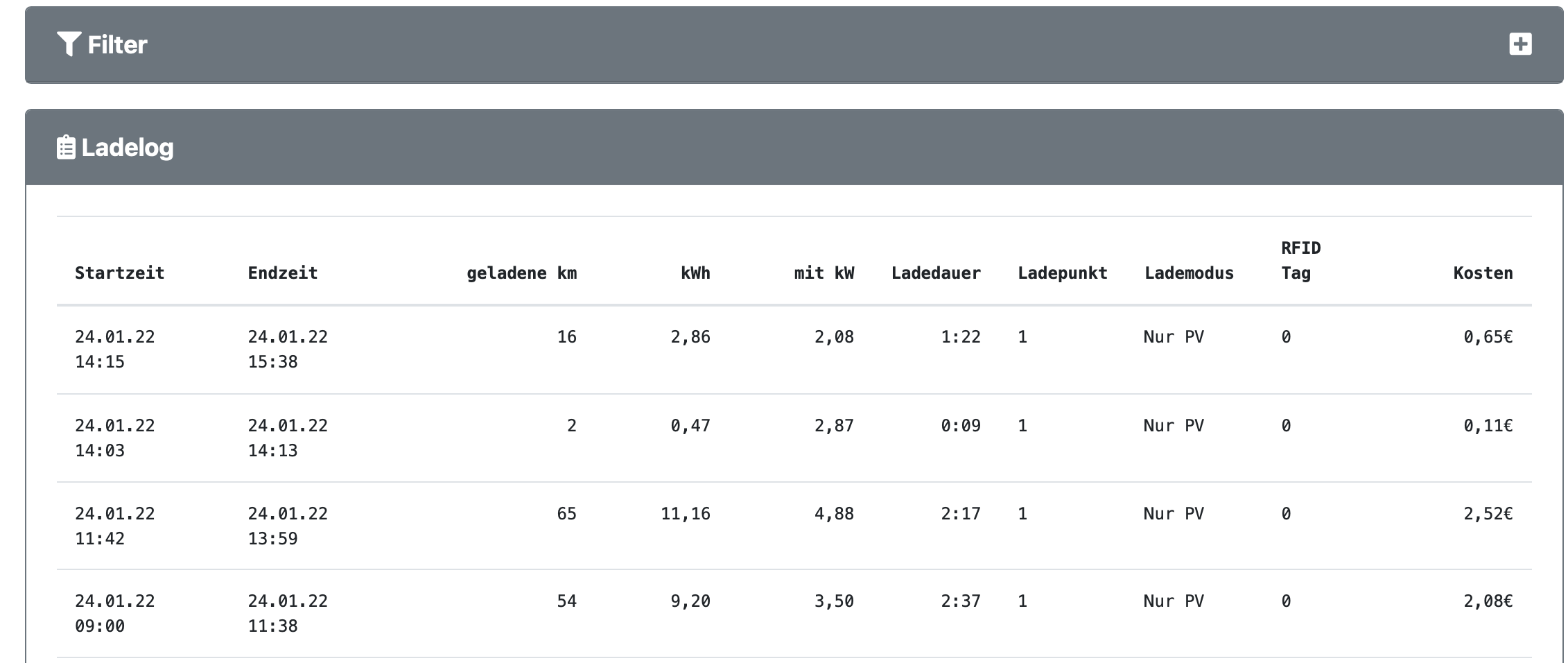Click the kWh column header
Viewport: 1568px width, 663px height.
click(695, 273)
